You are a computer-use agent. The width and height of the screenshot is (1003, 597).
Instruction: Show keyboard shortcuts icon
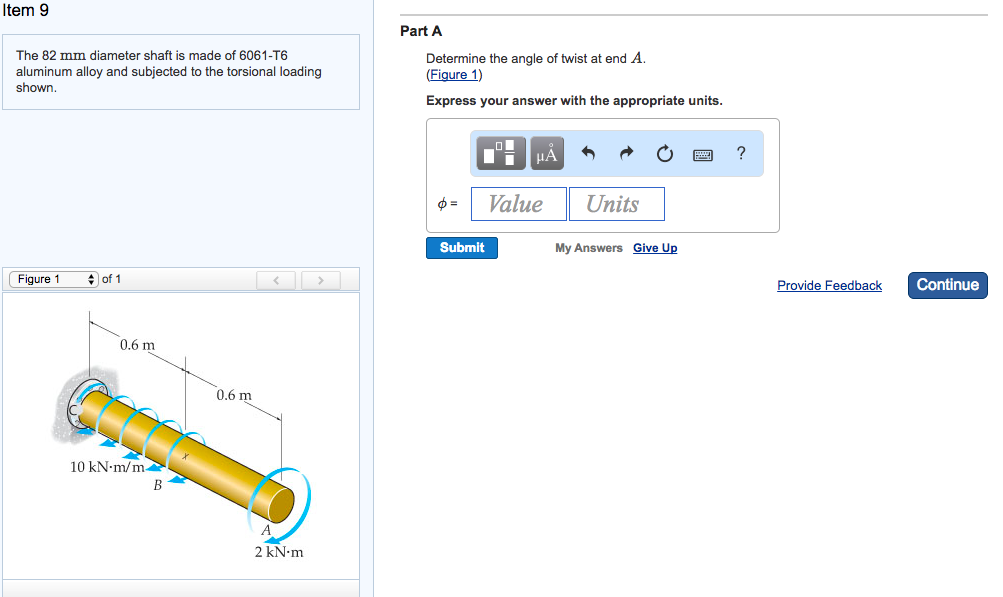(x=703, y=154)
